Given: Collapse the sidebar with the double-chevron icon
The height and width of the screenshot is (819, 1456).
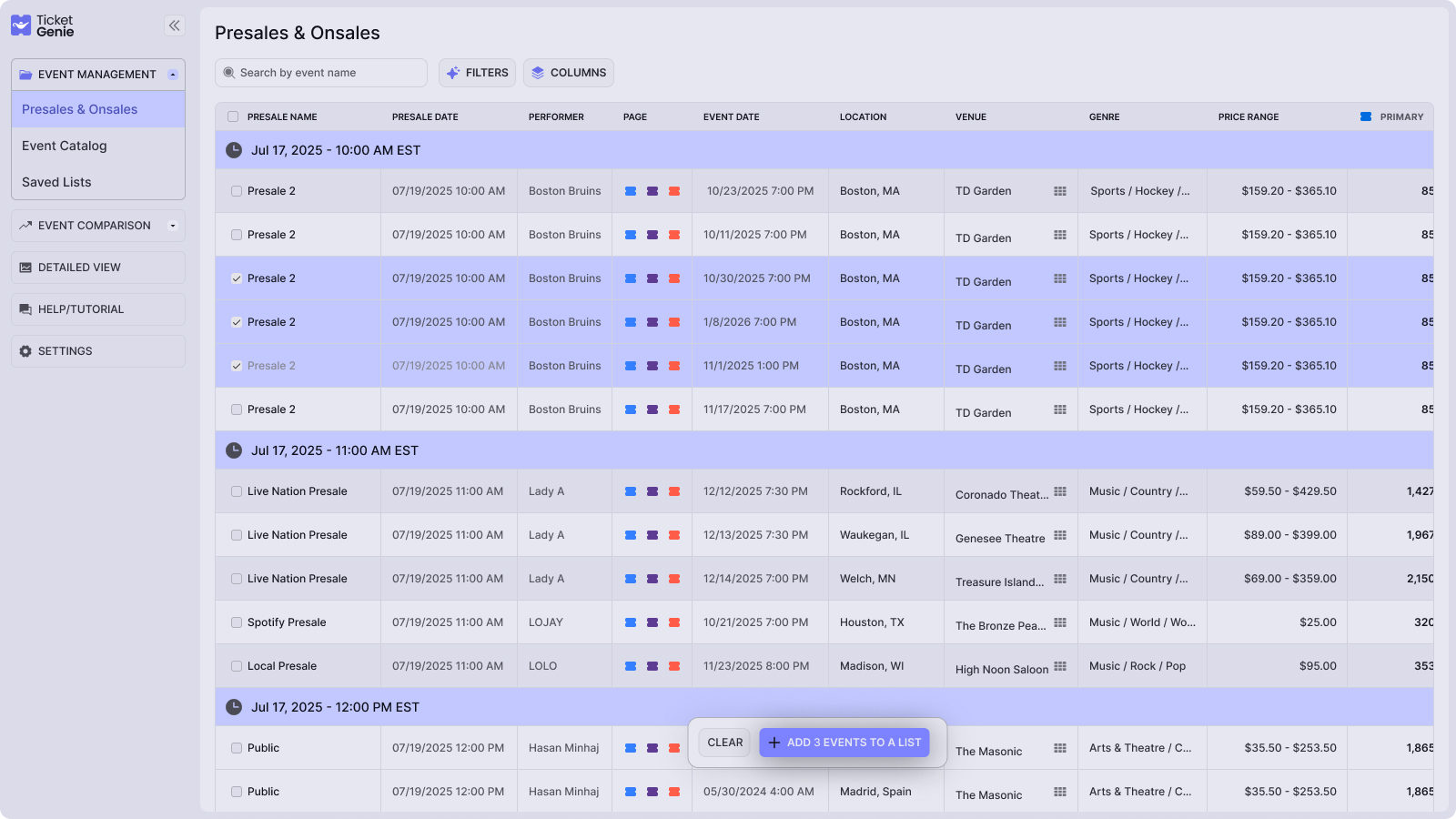Looking at the screenshot, I should click(174, 25).
